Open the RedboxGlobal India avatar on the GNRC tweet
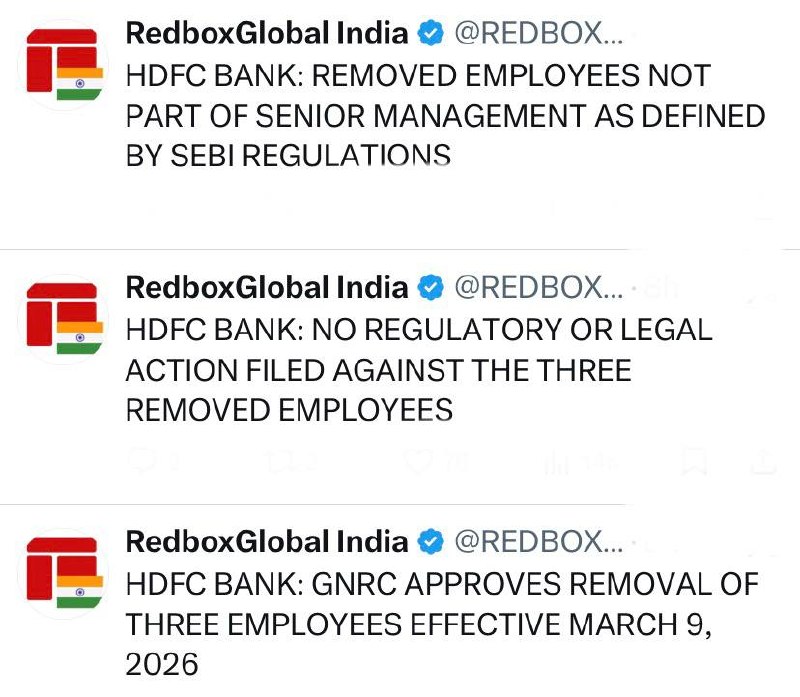The height and width of the screenshot is (697, 800). 63,573
